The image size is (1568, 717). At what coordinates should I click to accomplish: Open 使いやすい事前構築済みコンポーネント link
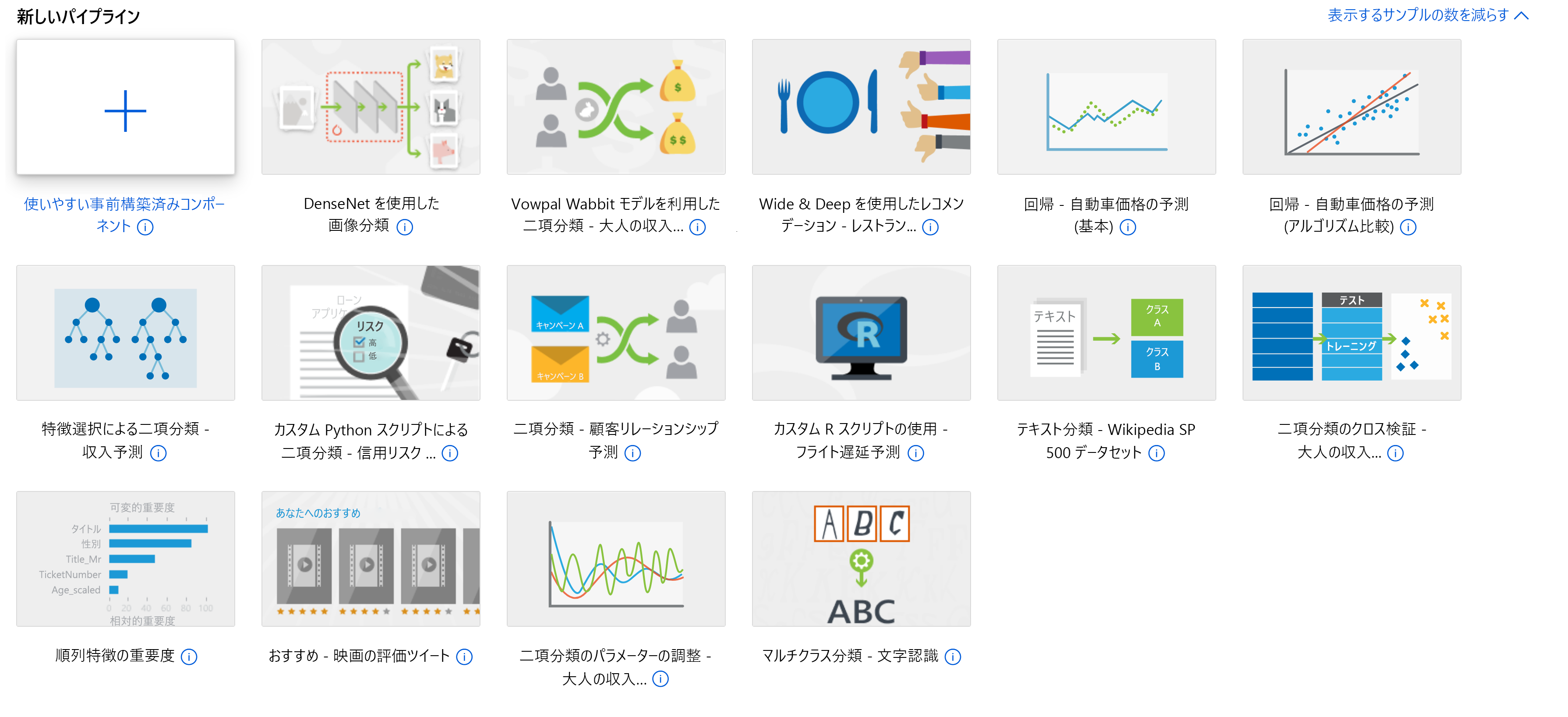pos(125,215)
